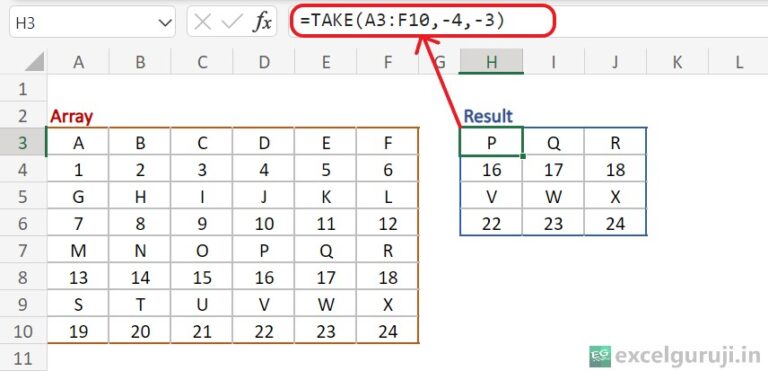Open the Name Box dropdown arrow
Image resolution: width=768 pixels, height=371 pixels.
point(166,23)
